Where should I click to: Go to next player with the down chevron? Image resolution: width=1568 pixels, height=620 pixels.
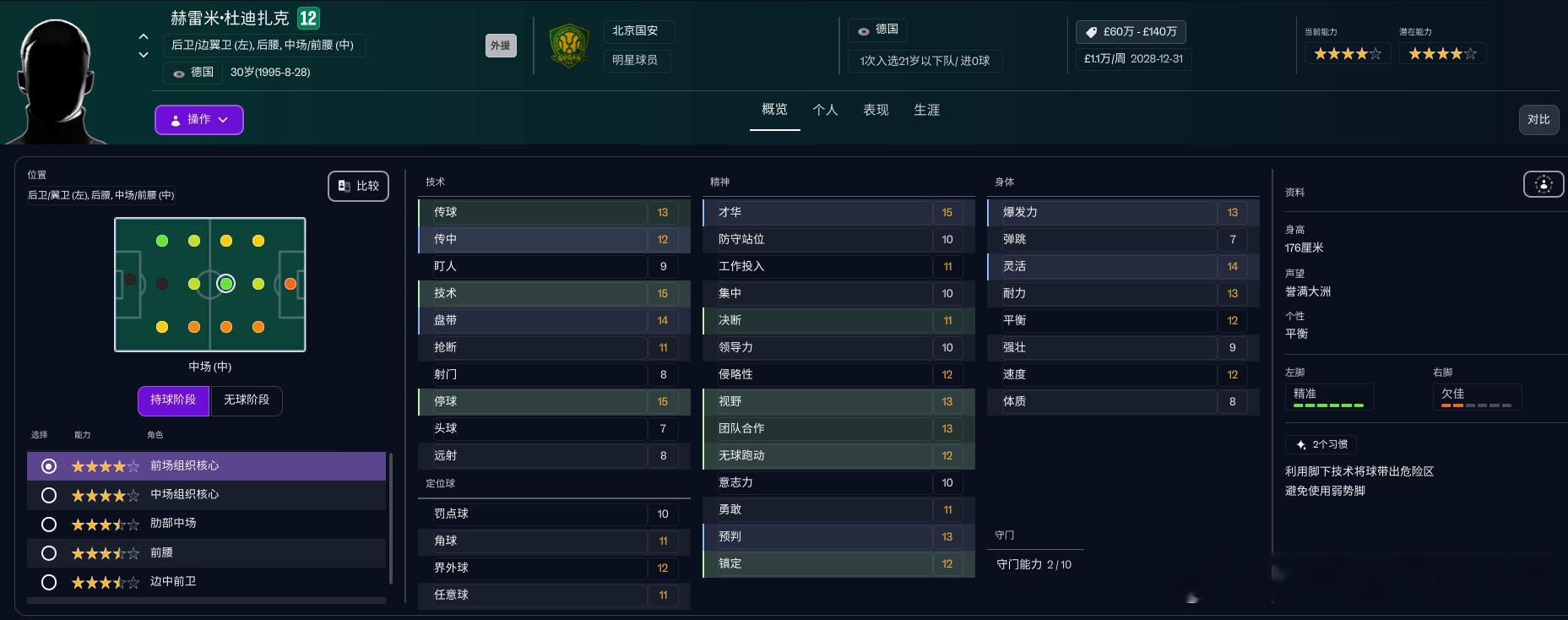144,55
